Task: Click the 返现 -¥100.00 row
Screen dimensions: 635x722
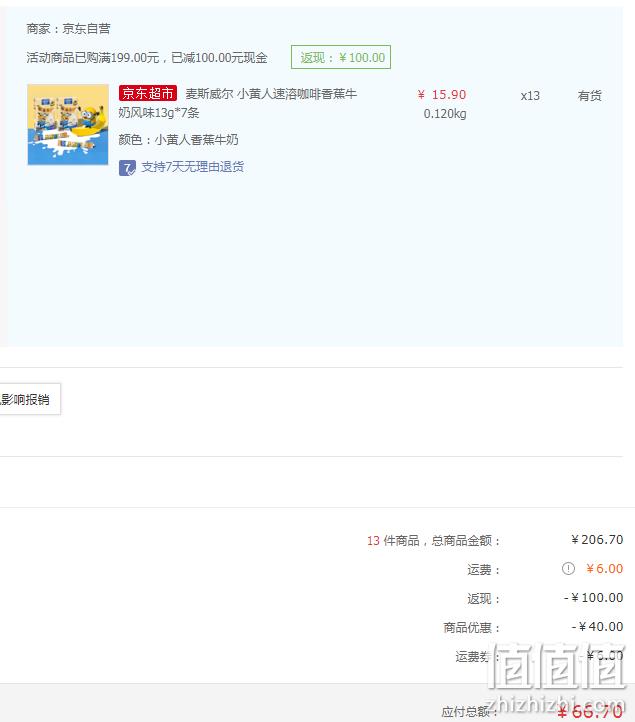Action: [545, 598]
